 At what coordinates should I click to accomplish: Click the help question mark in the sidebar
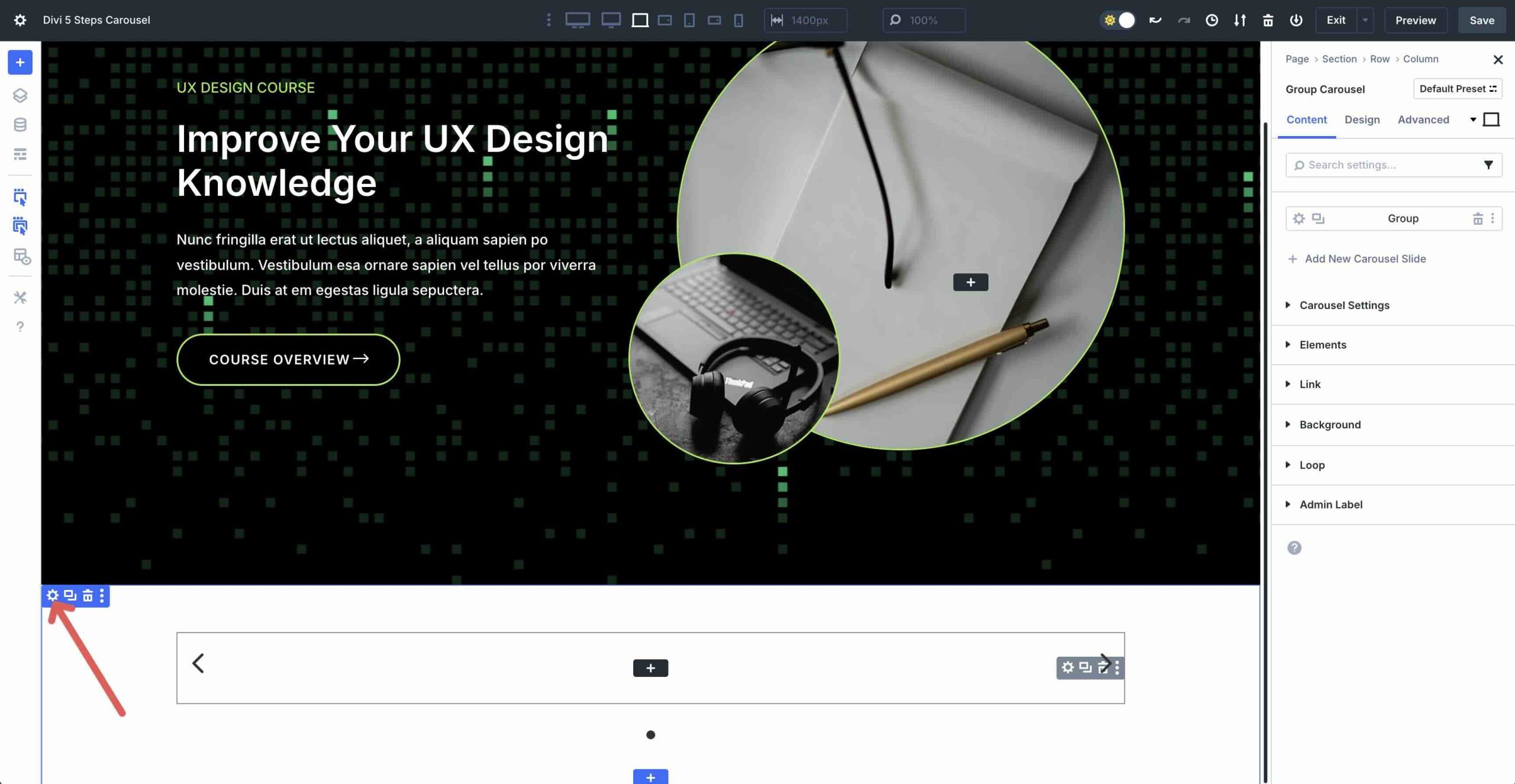(x=20, y=326)
